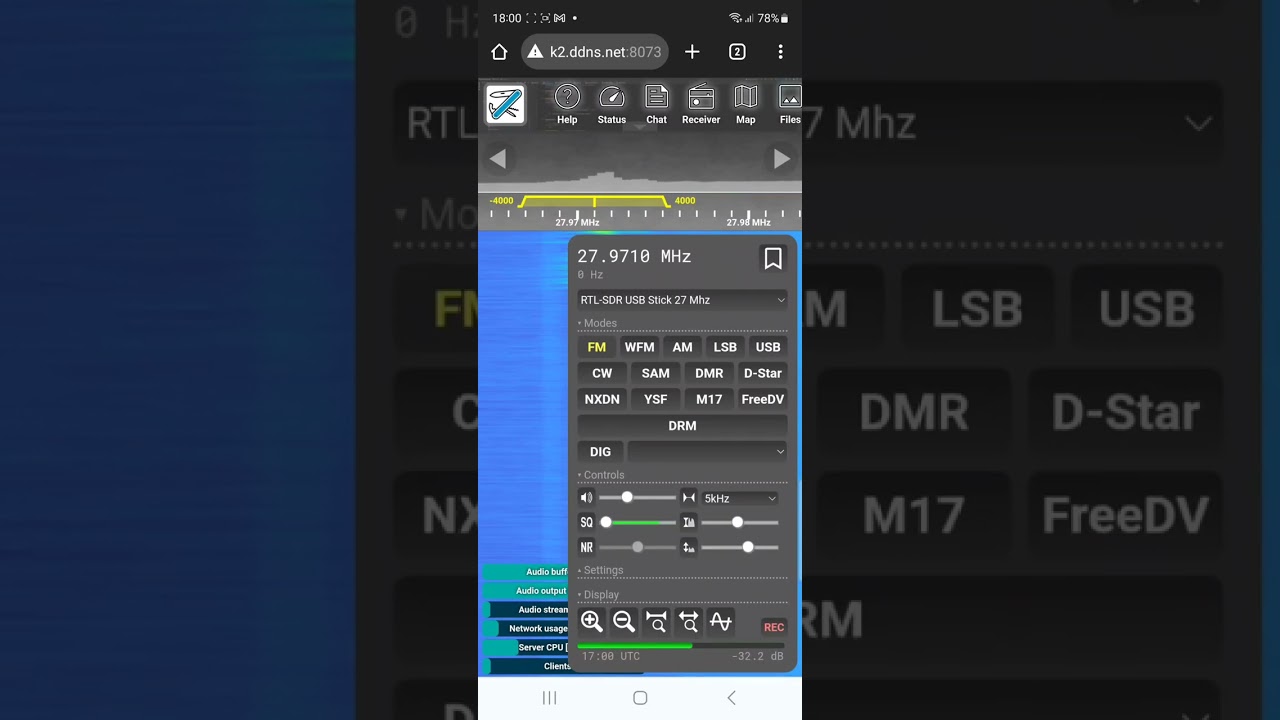Zoom in the waterfall display
The image size is (1280, 720).
pos(592,622)
